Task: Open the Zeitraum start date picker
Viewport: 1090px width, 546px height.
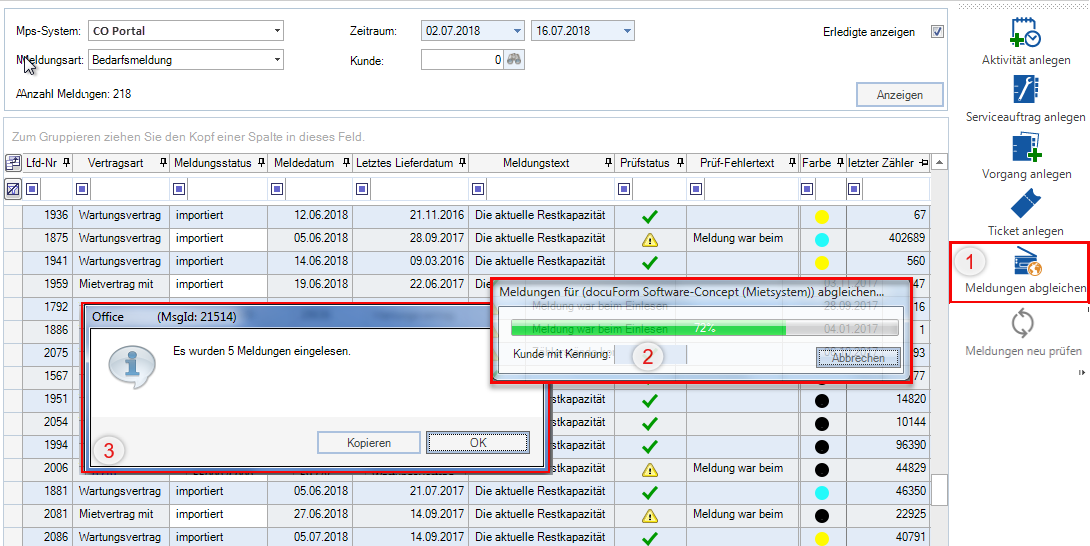Action: pyautogui.click(x=516, y=31)
